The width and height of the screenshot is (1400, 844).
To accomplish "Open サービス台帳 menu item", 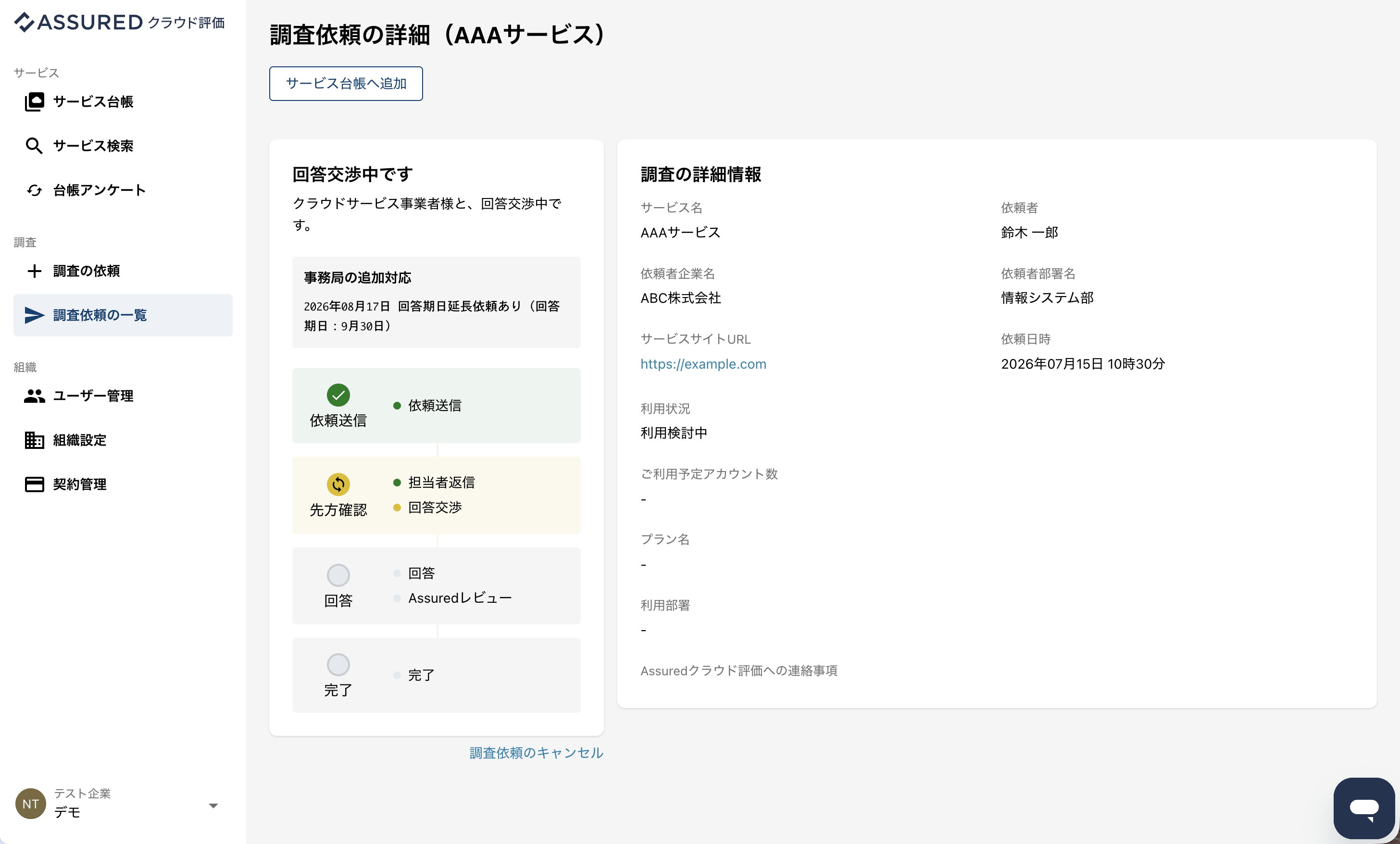I will click(123, 102).
